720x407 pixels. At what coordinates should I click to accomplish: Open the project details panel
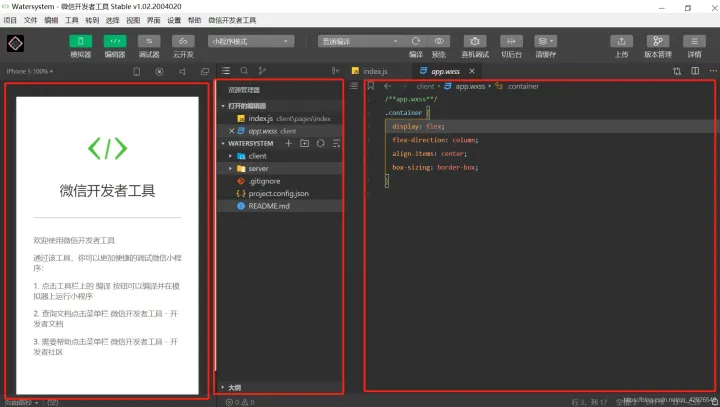point(694,41)
